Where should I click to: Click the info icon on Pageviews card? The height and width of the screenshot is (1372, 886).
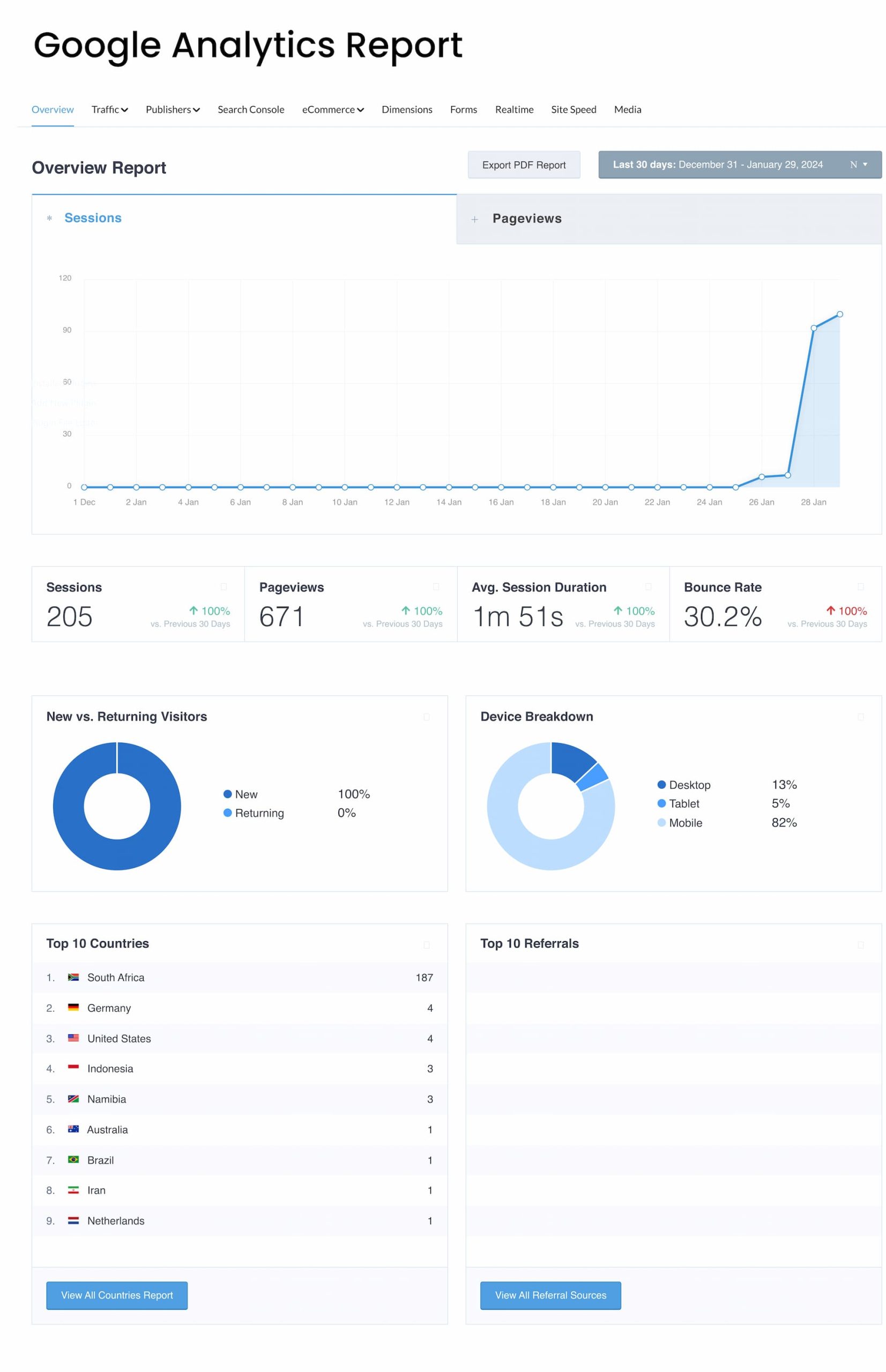tap(436, 587)
